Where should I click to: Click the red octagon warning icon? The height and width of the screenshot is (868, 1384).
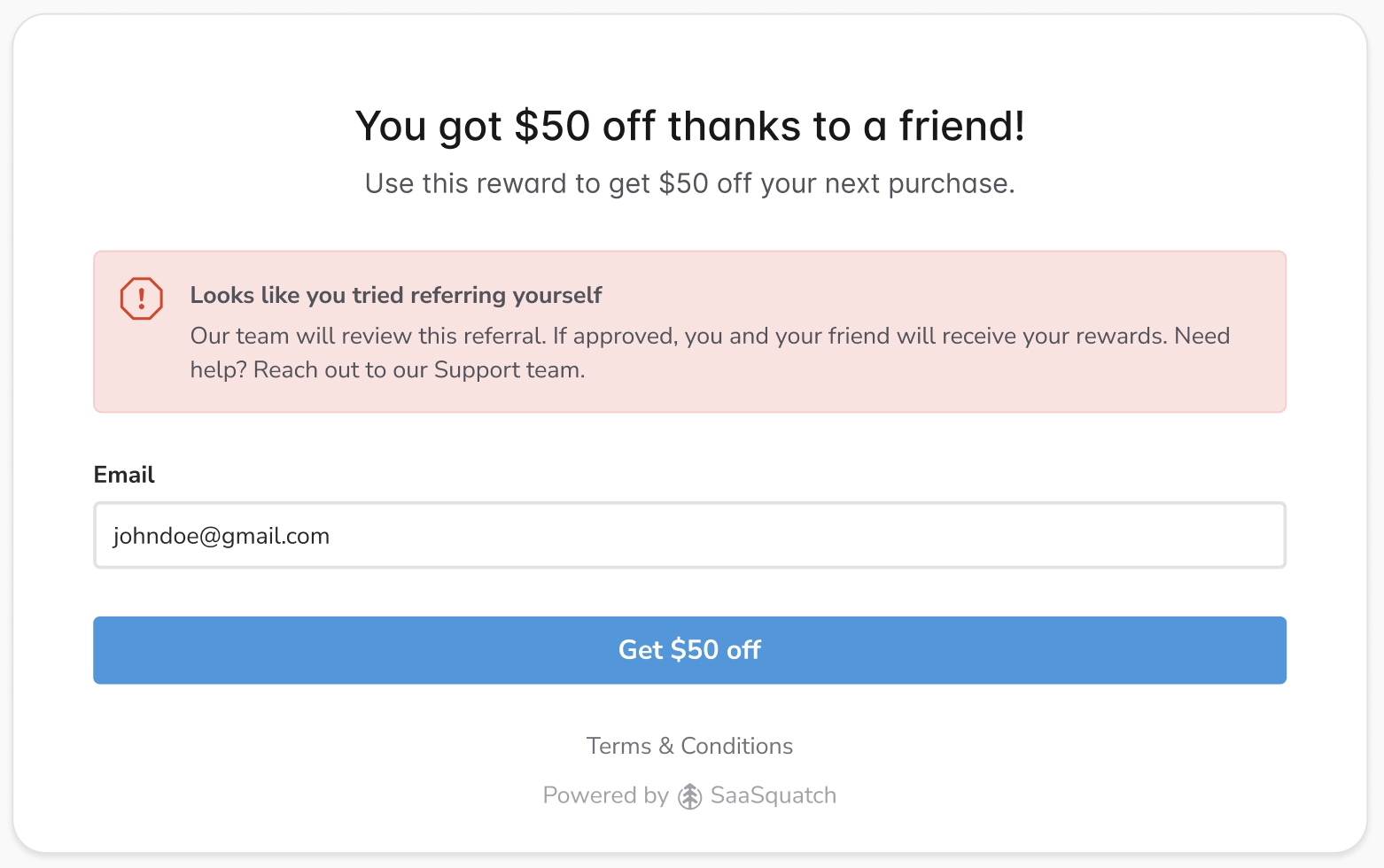coord(142,298)
